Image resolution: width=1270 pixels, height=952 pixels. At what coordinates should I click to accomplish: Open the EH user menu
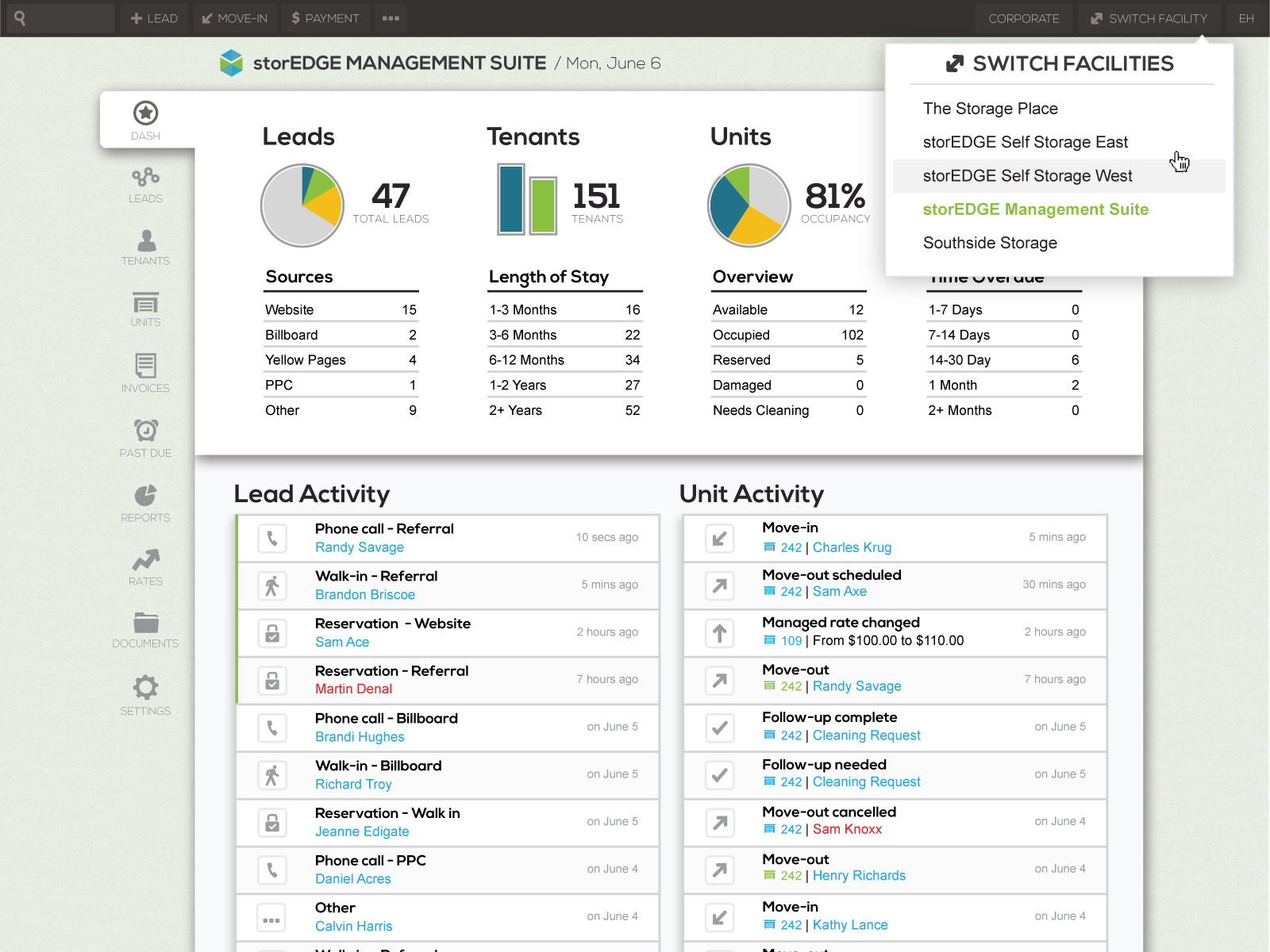click(x=1246, y=18)
